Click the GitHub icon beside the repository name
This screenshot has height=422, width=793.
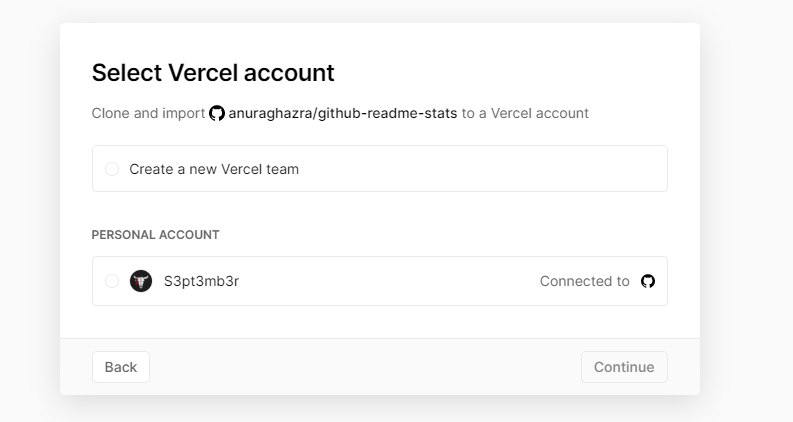[217, 113]
